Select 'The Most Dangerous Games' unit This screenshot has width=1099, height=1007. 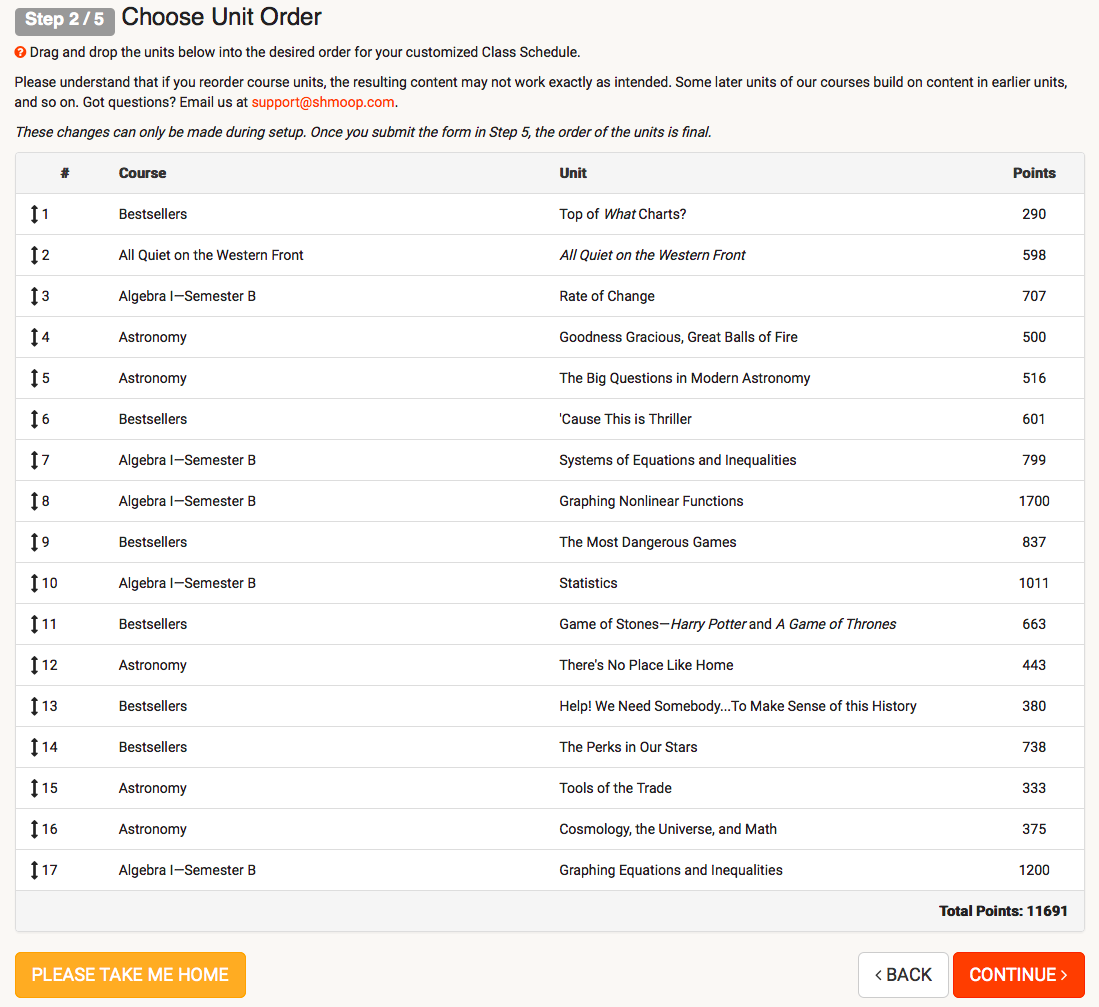click(648, 542)
